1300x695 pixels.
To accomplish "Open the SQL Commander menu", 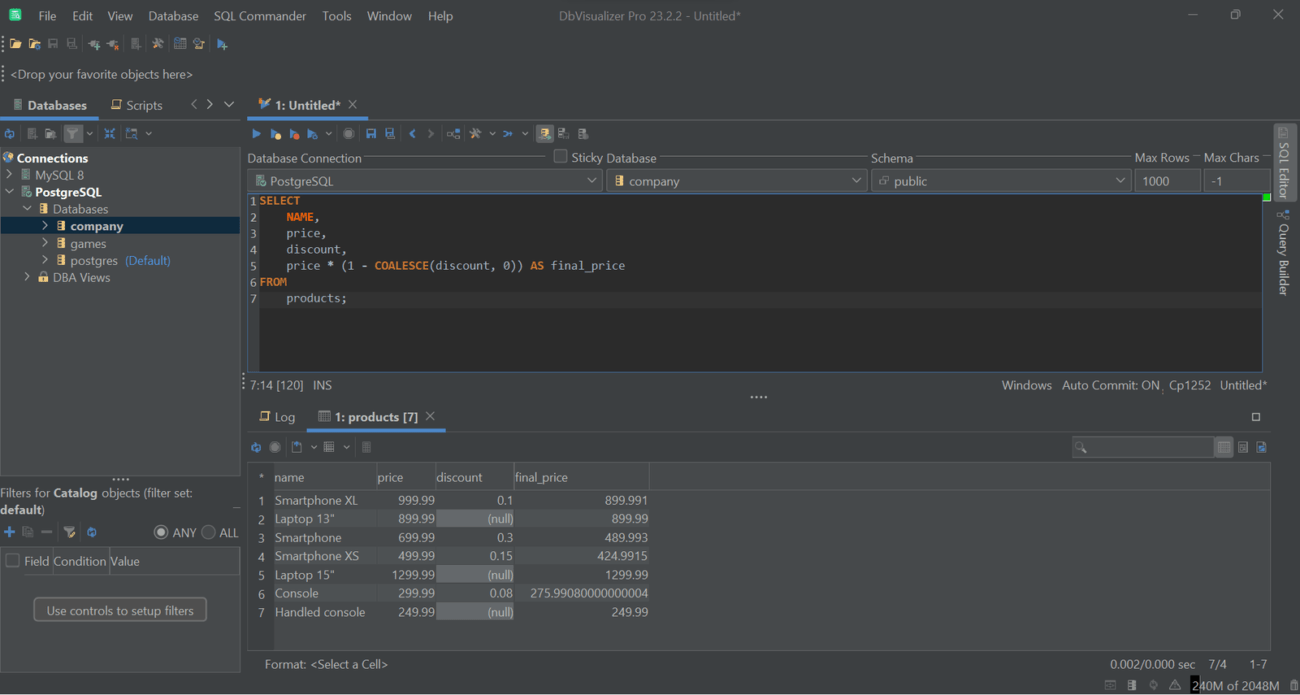I will coord(259,15).
